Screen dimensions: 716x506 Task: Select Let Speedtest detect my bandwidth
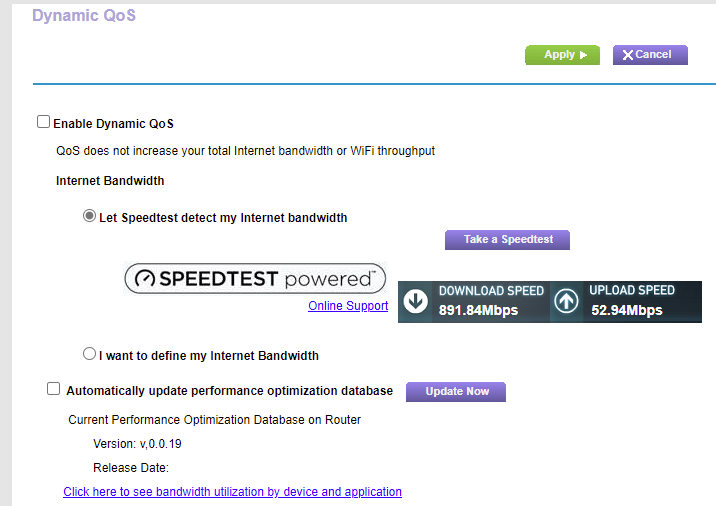click(x=90, y=216)
